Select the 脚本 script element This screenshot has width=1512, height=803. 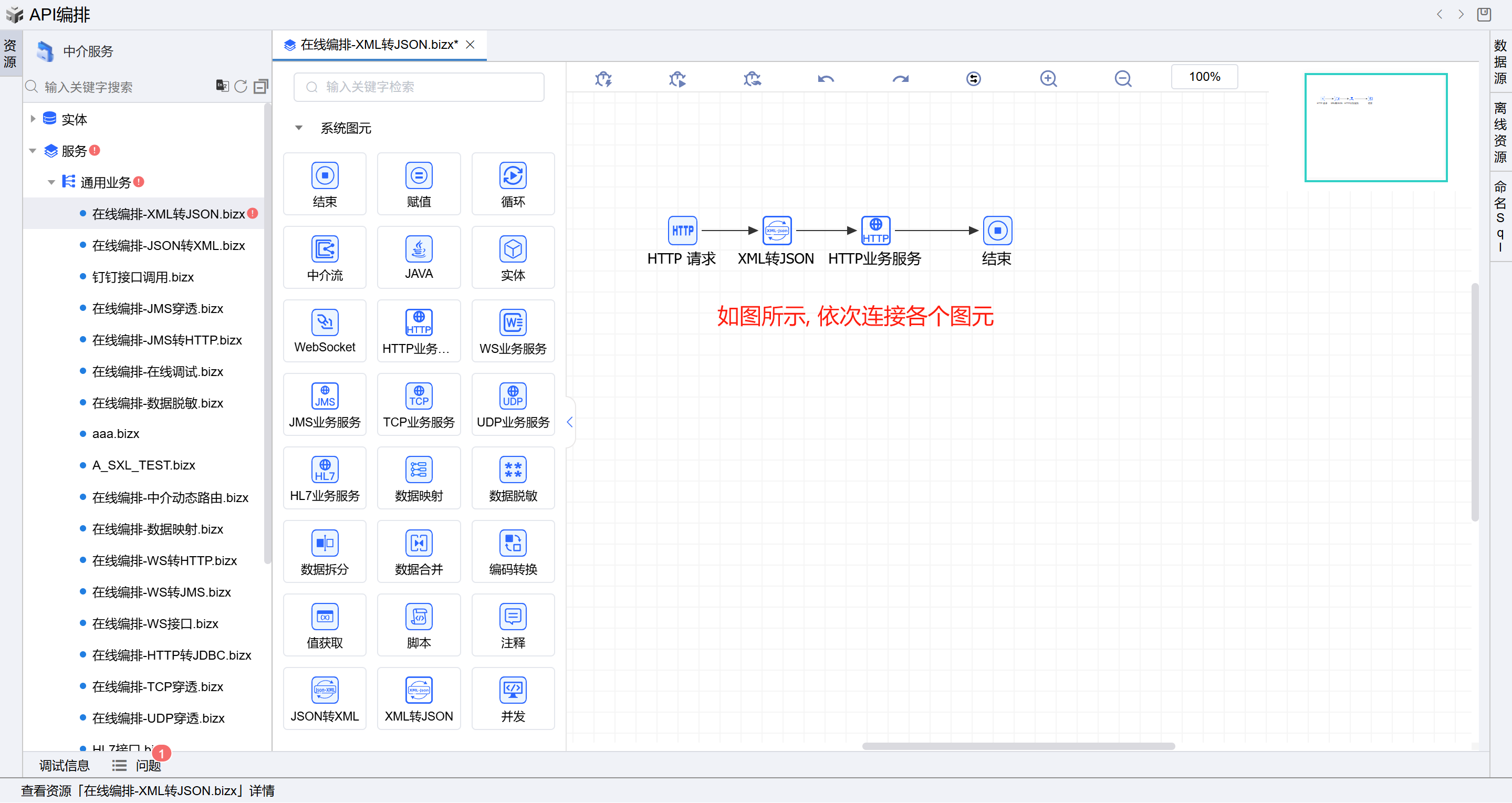pyautogui.click(x=419, y=625)
